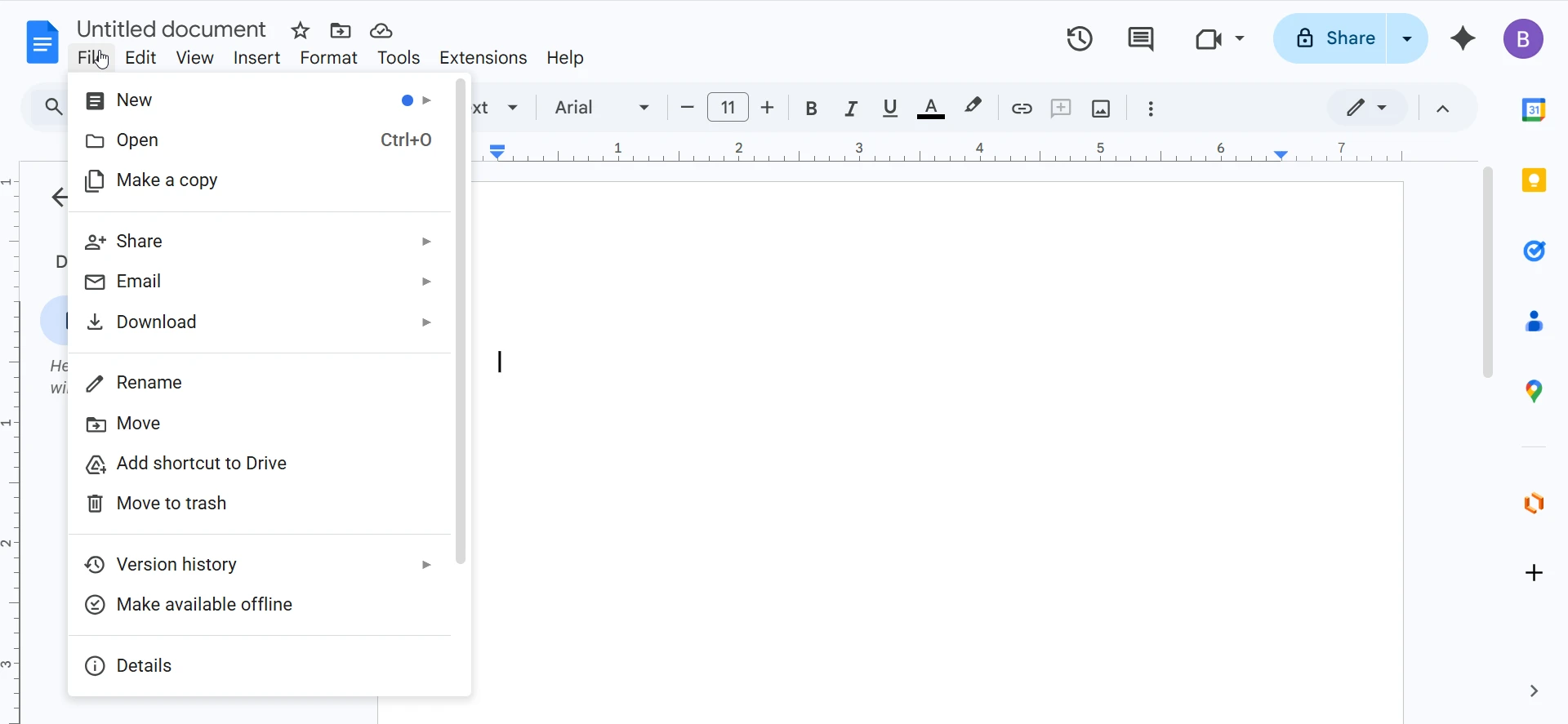Toggle bold formatting
Screen dimensions: 1568x724
[811, 109]
